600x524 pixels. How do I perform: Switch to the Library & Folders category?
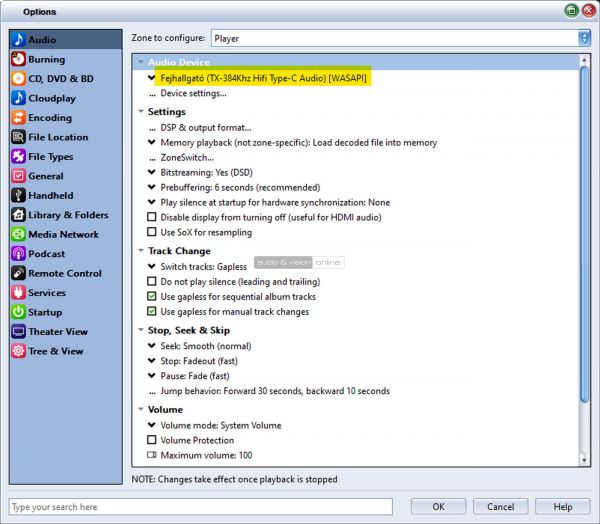tap(68, 215)
